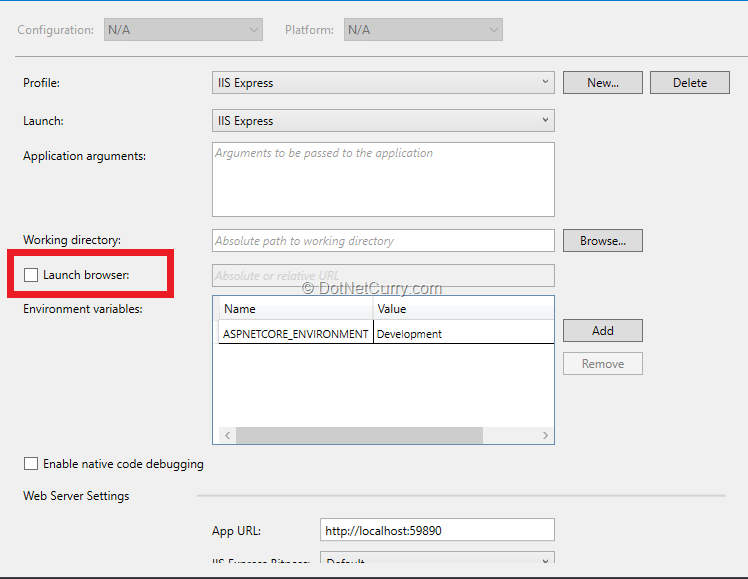Browse for a working directory
The height and width of the screenshot is (579, 748).
click(603, 240)
